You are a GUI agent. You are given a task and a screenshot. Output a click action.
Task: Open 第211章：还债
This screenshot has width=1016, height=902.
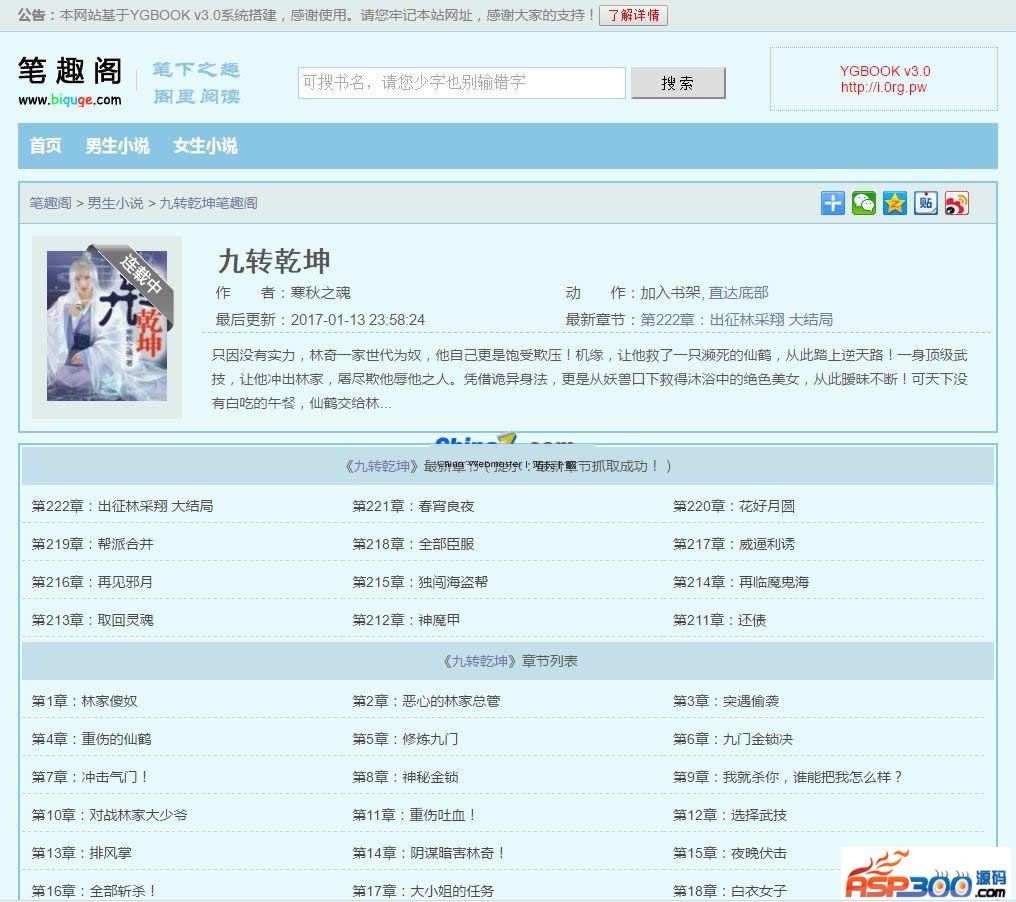pyautogui.click(x=719, y=620)
